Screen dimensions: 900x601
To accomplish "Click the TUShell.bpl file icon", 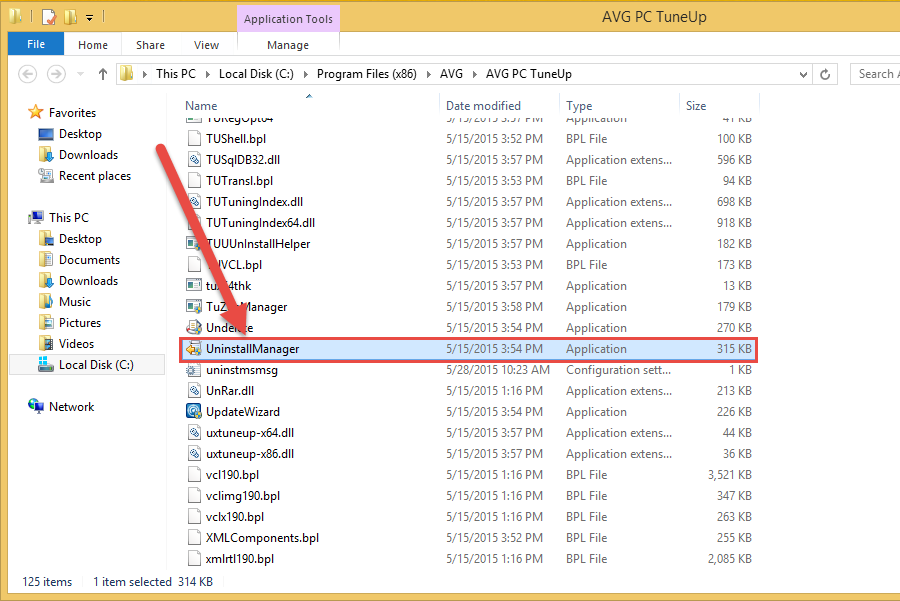I will click(194, 138).
